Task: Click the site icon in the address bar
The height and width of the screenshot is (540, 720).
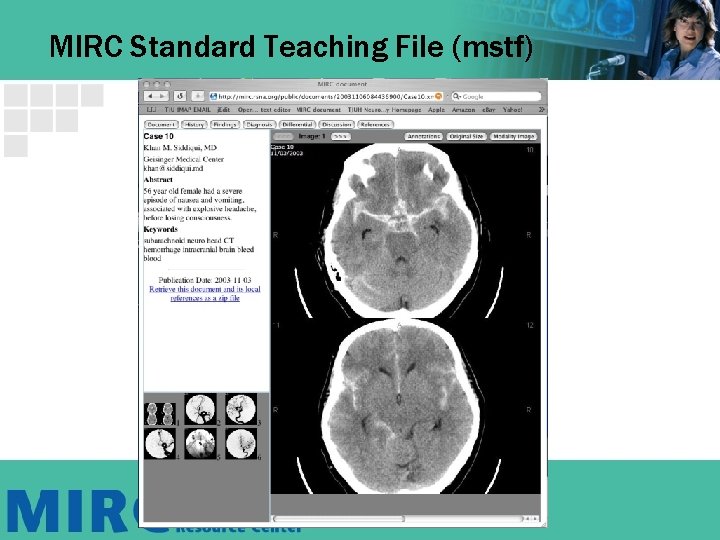Action: point(213,96)
